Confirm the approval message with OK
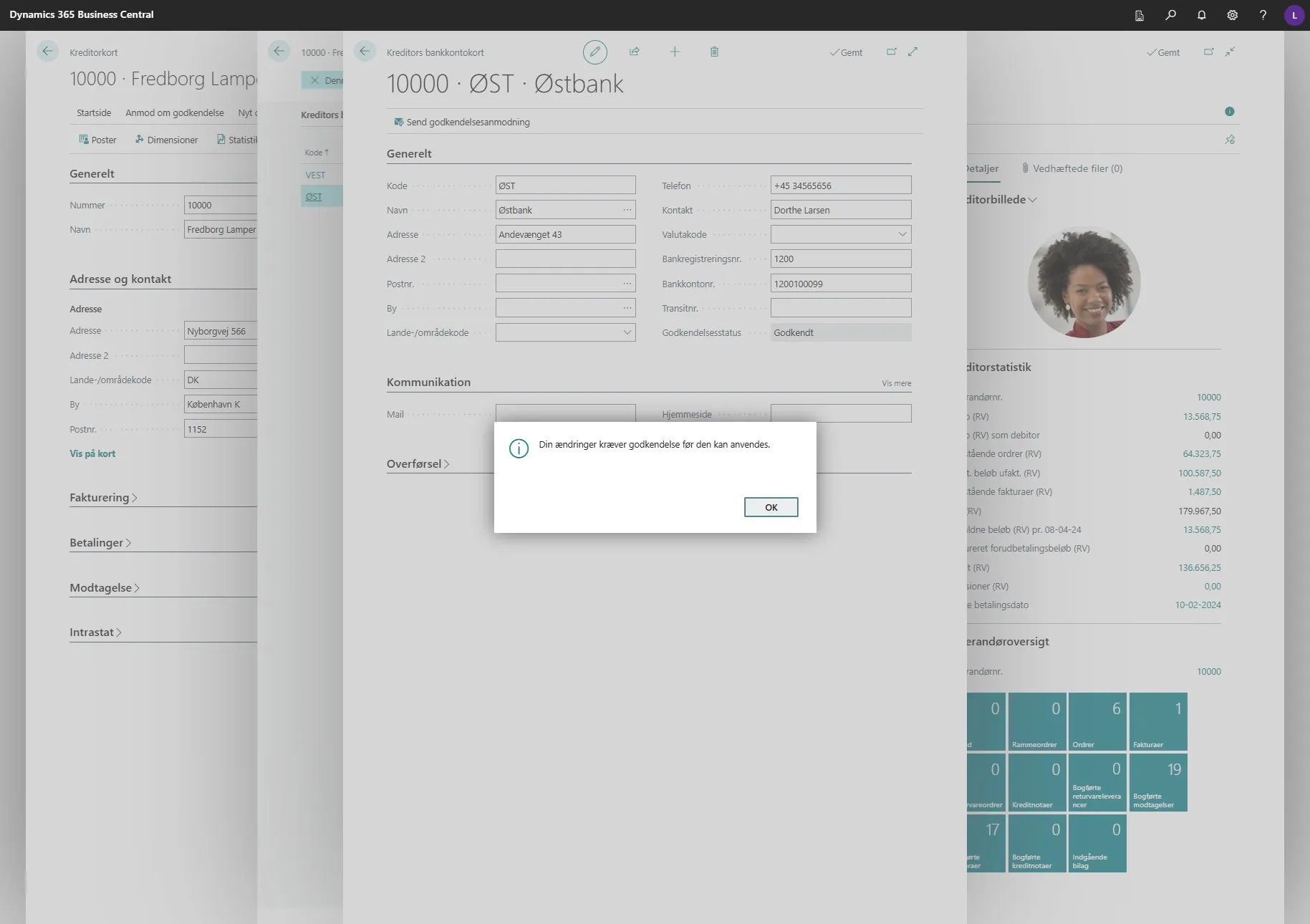Image resolution: width=1310 pixels, height=924 pixels. click(771, 507)
